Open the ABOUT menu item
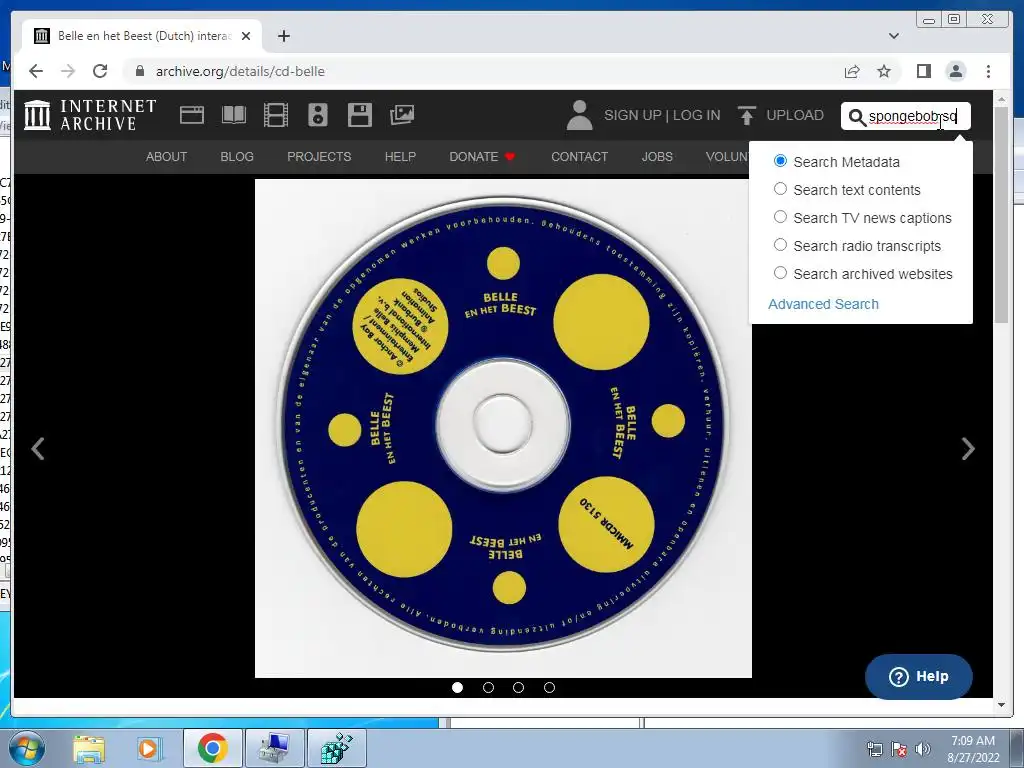Image resolution: width=1024 pixels, height=768 pixels. click(167, 157)
